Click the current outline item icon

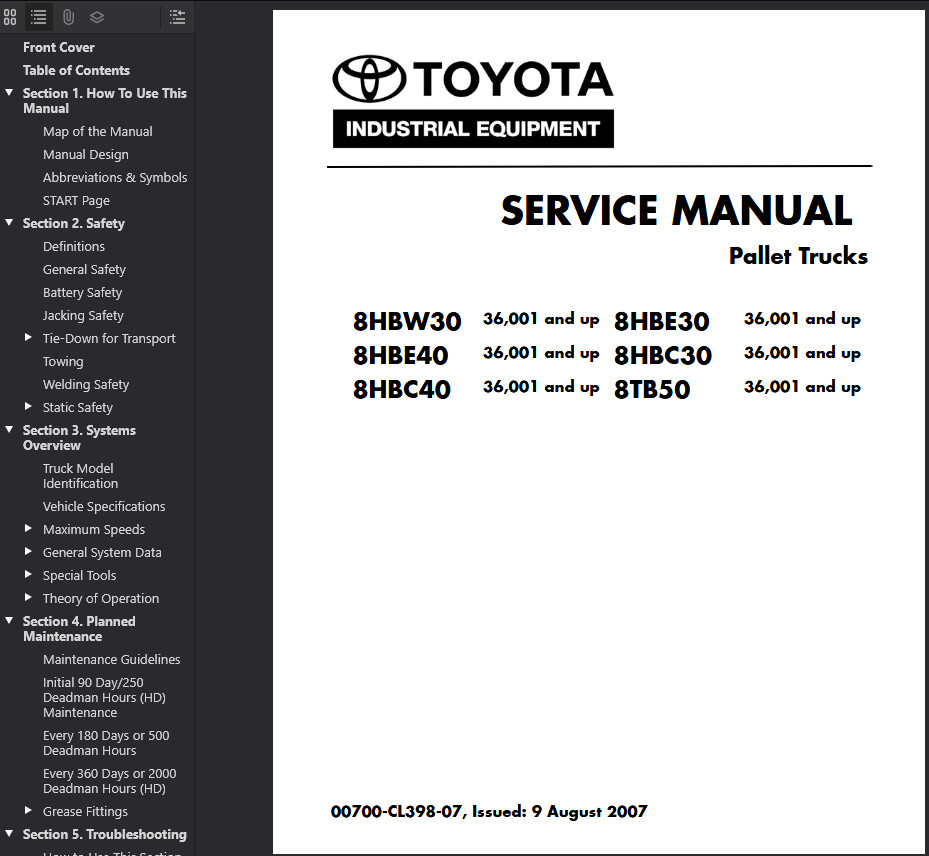point(177,17)
